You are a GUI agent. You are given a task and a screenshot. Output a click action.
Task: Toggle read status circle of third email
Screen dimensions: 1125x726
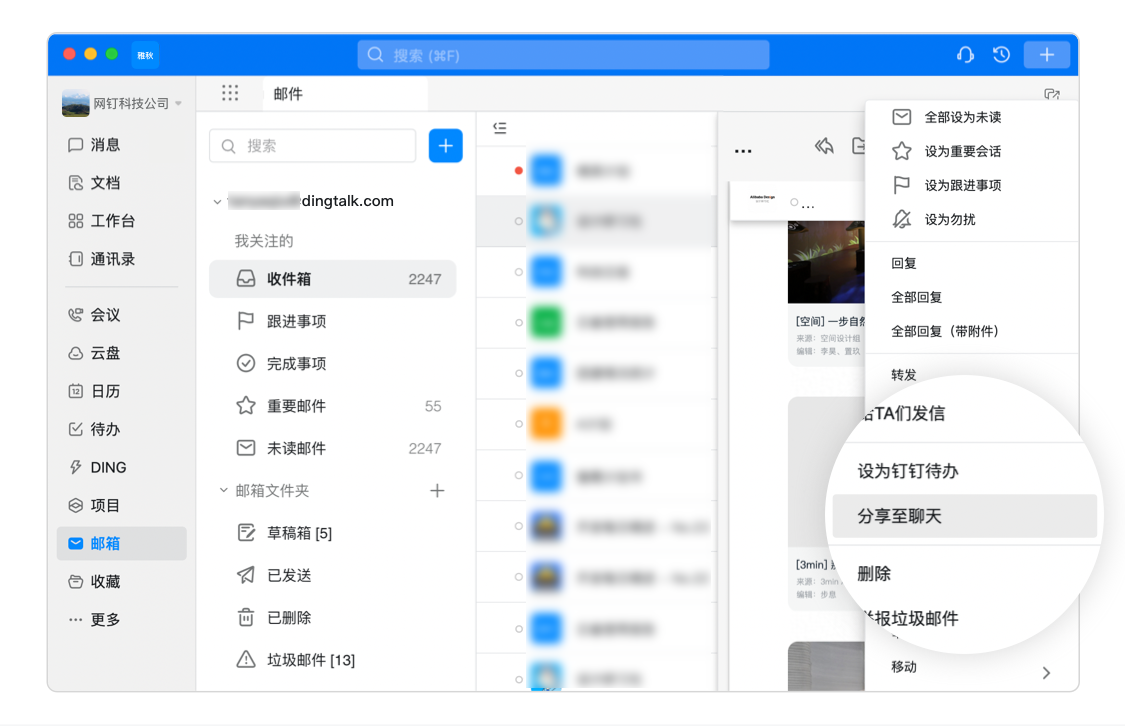[518, 272]
